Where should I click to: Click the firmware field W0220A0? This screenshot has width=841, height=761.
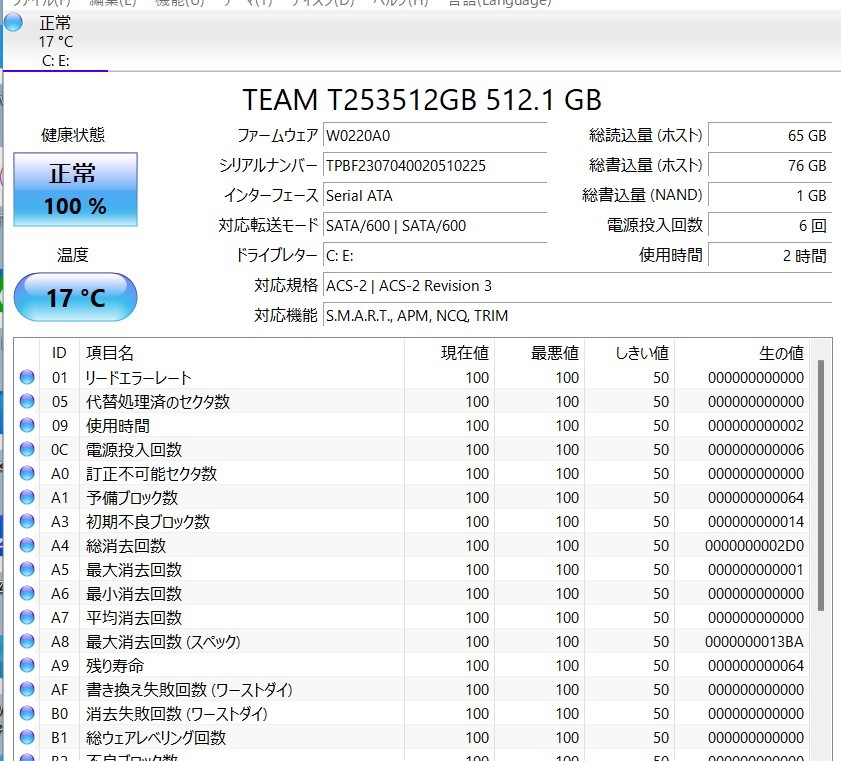click(x=434, y=136)
